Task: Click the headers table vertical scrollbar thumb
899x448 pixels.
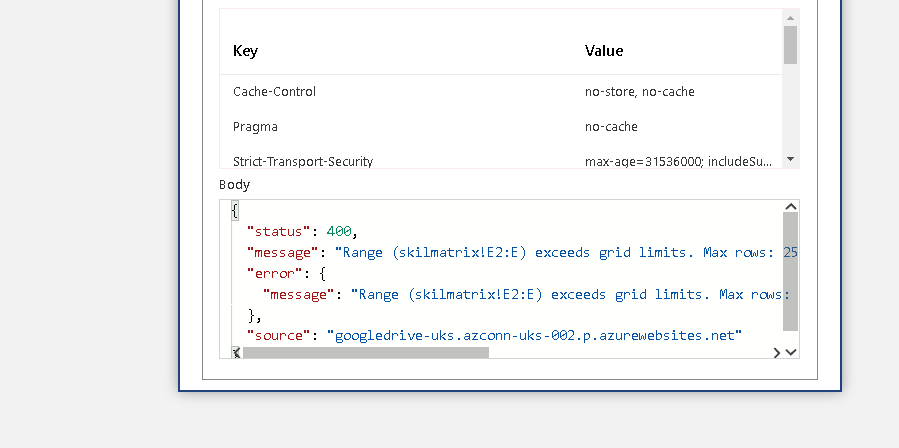Action: [x=790, y=45]
